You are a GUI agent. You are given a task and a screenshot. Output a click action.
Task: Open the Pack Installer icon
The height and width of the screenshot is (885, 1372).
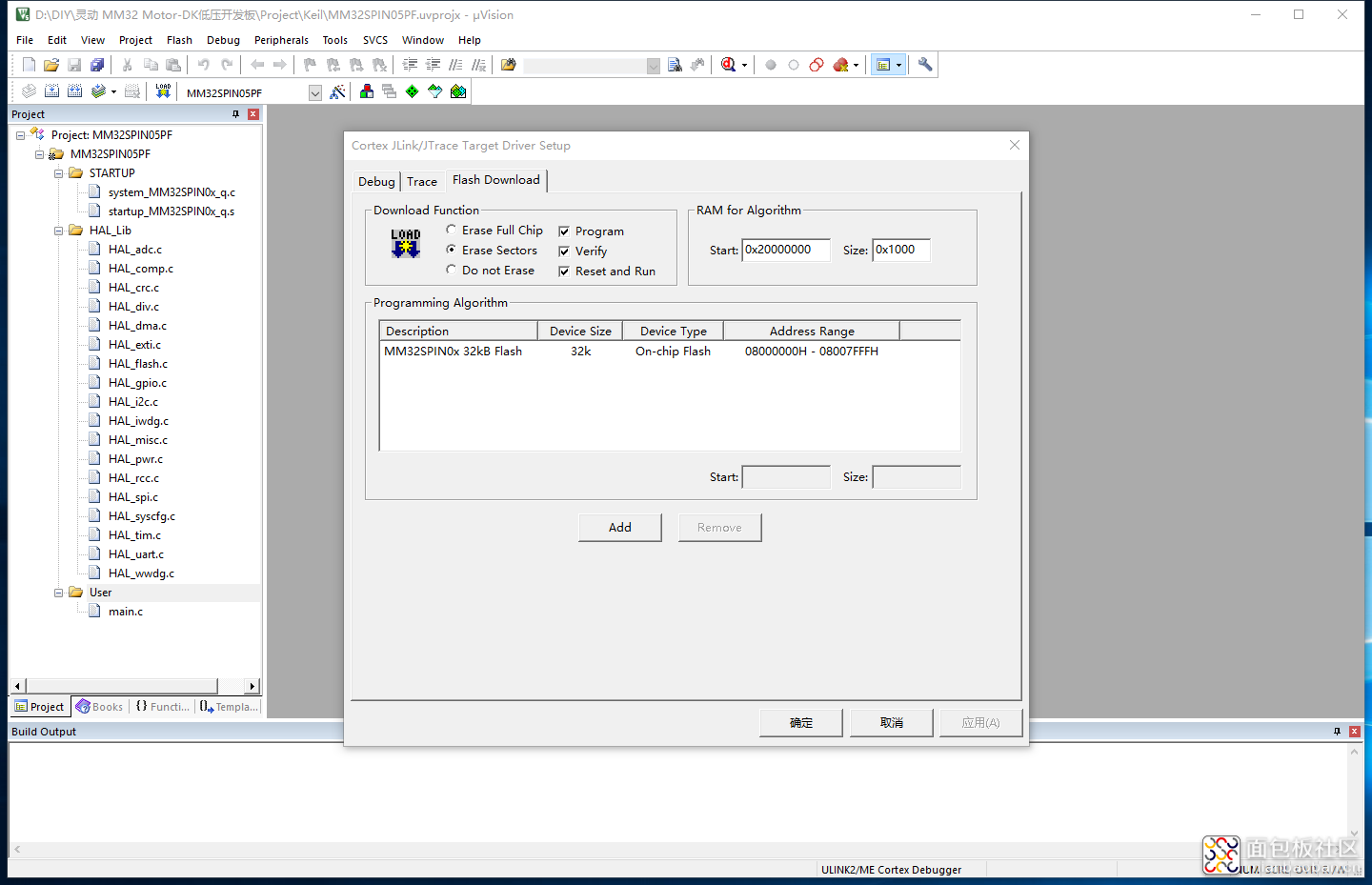458,91
